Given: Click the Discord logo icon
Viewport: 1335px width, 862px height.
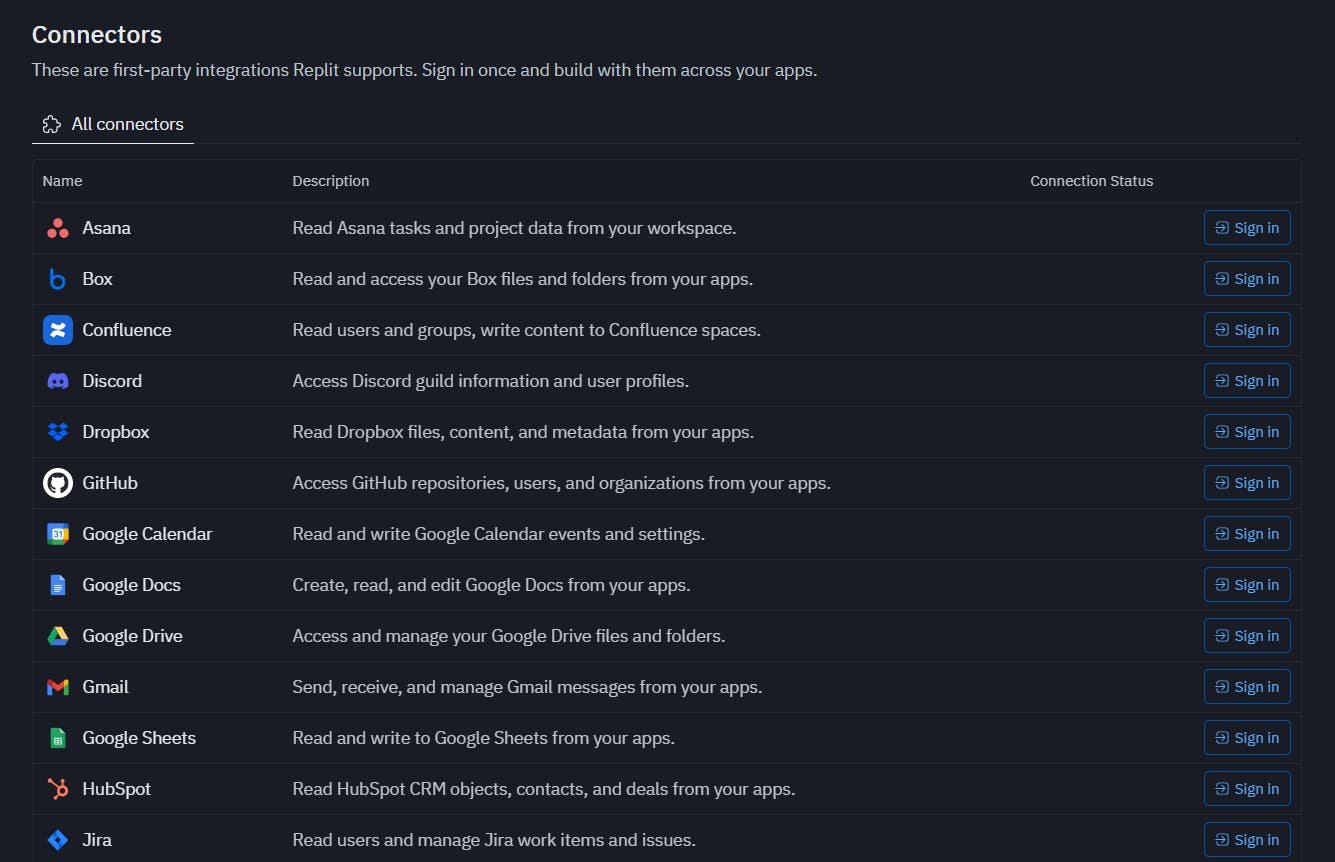Looking at the screenshot, I should (x=58, y=381).
